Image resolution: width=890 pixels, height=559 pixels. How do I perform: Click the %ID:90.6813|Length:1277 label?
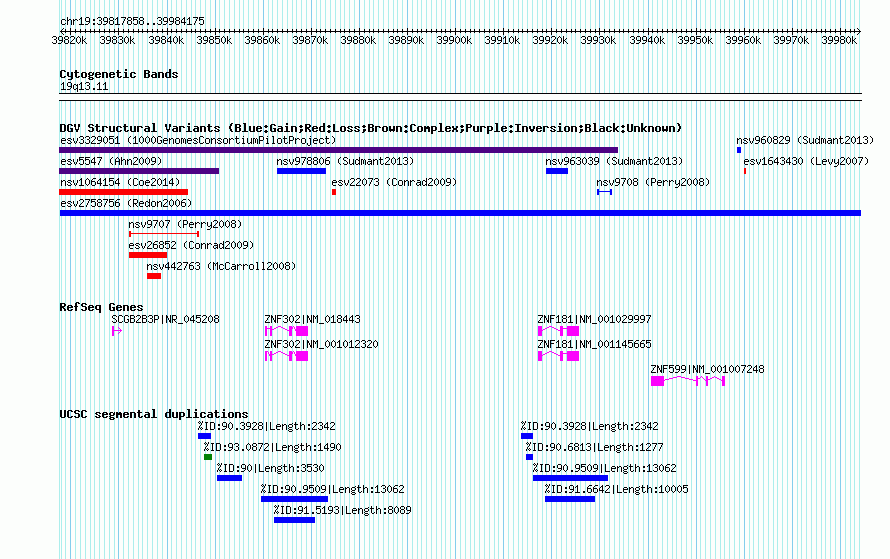594,447
